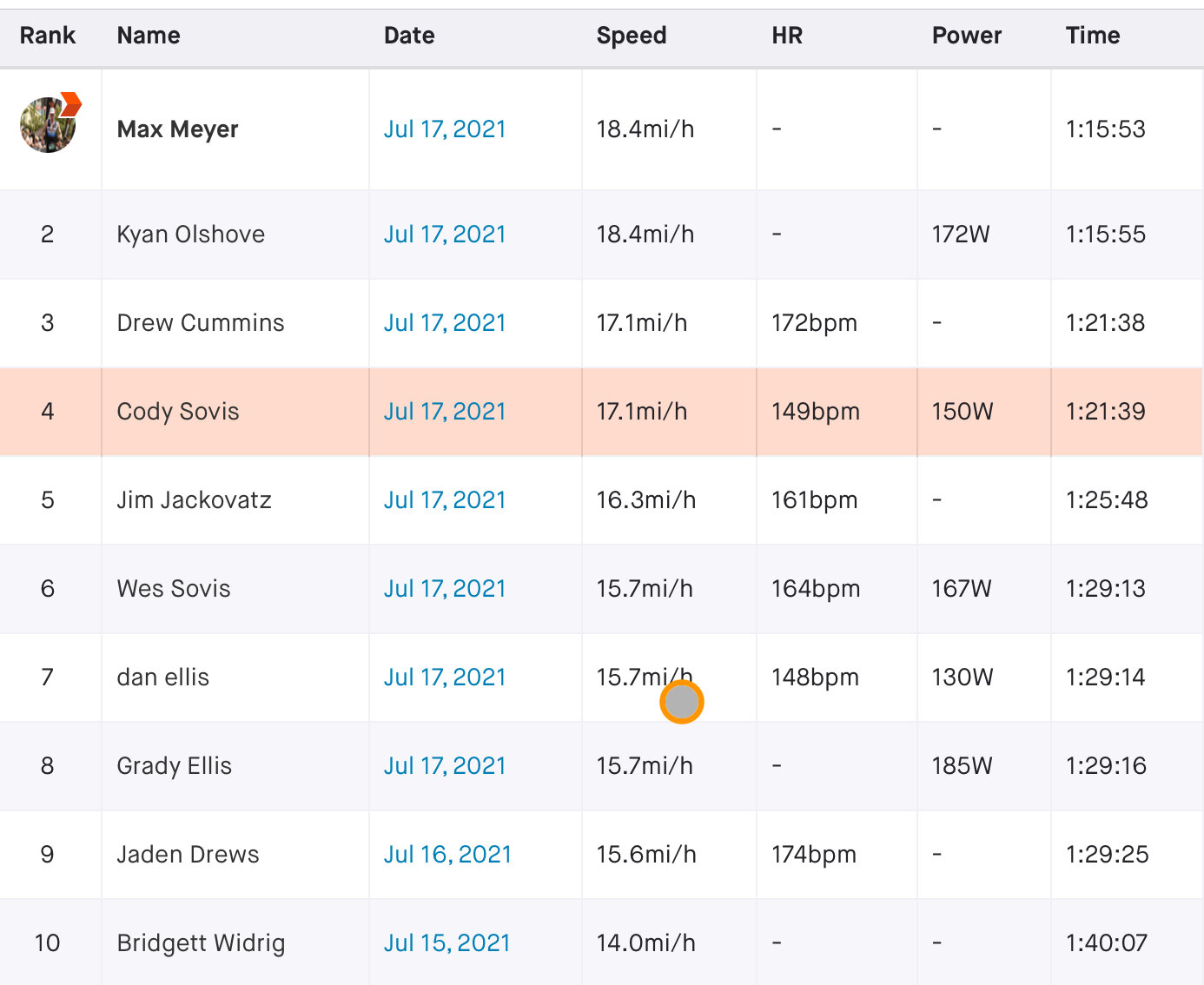Click Bridgett Widrig's 1:40:07 time cell
Screen dimensions: 1204x985
point(1106,943)
